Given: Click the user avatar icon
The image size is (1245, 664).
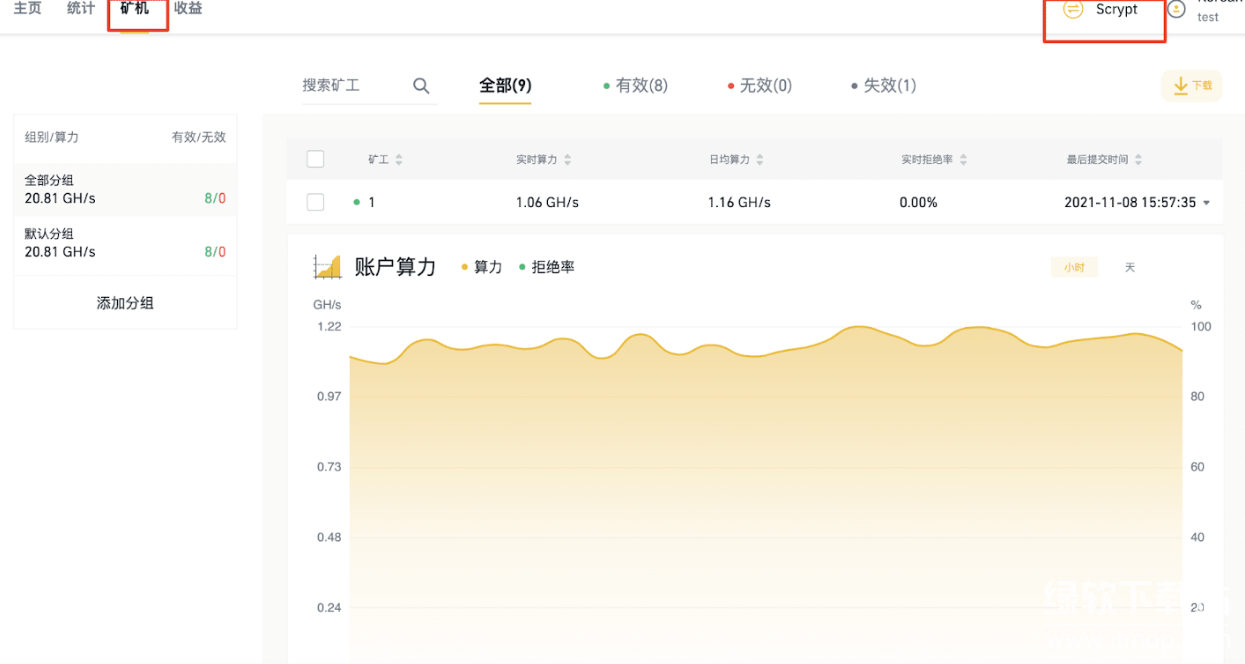Looking at the screenshot, I should point(1177,9).
